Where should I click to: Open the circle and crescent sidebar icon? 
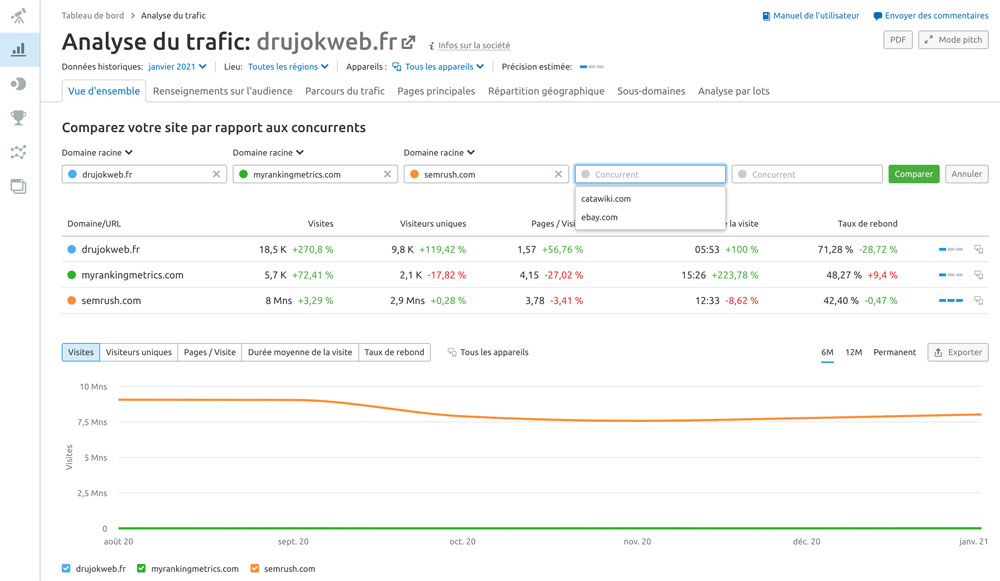point(19,84)
